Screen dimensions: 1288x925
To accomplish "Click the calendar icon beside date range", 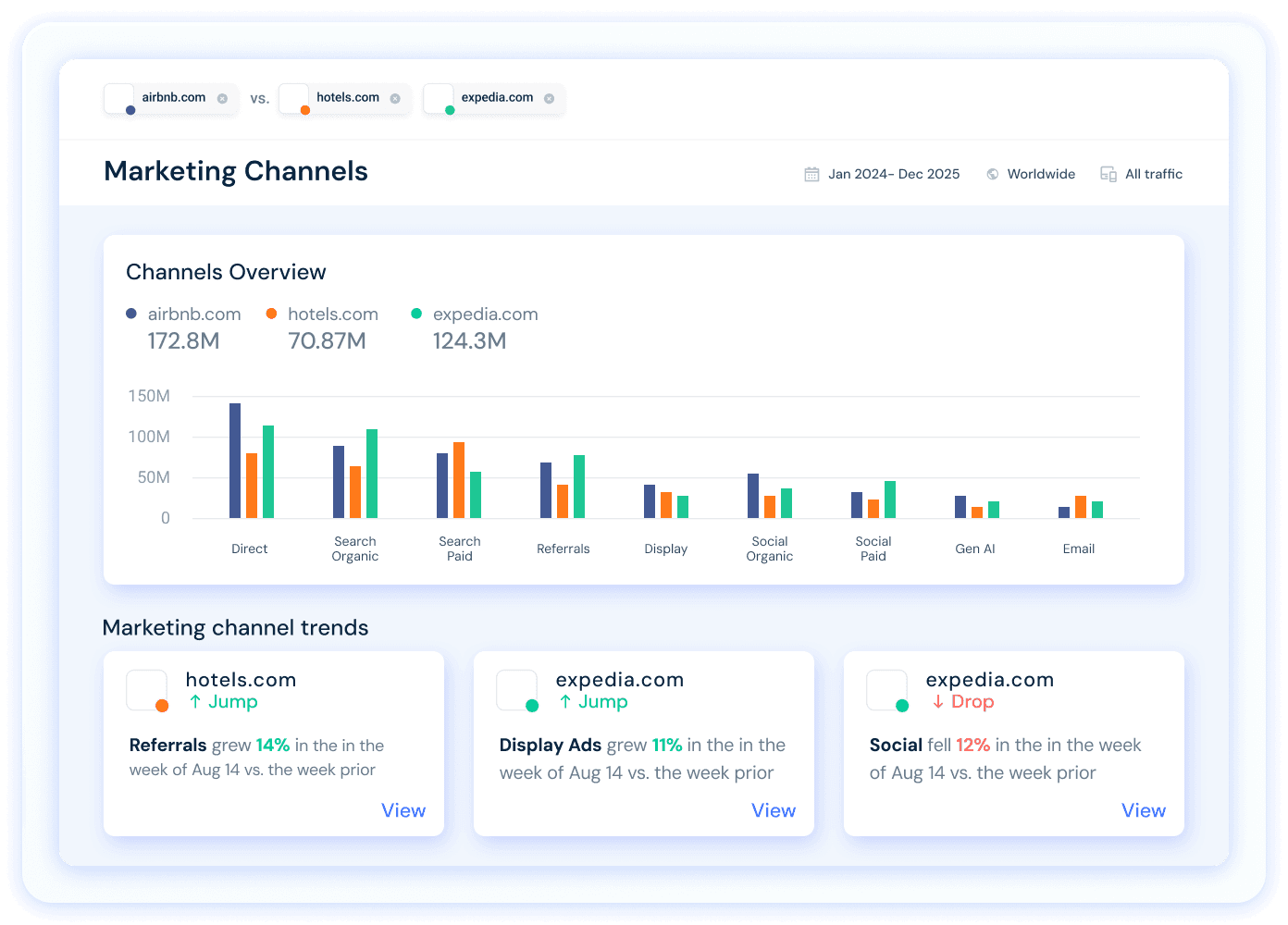I will [x=811, y=174].
